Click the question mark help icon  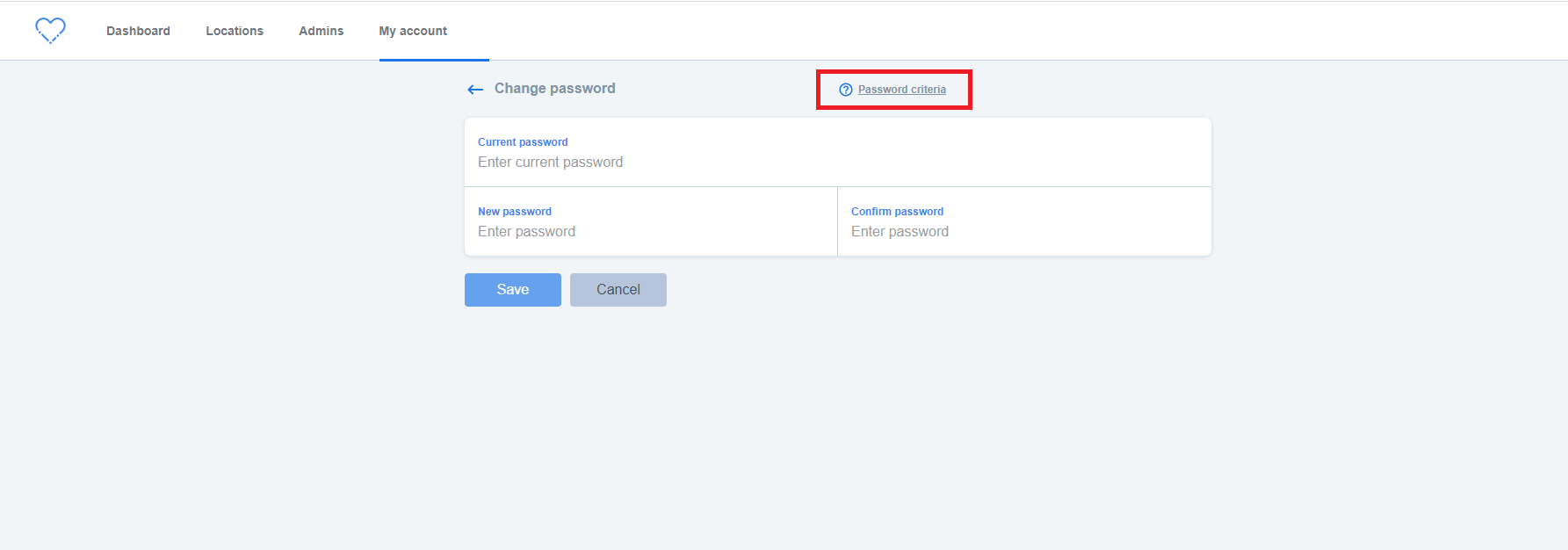click(843, 89)
